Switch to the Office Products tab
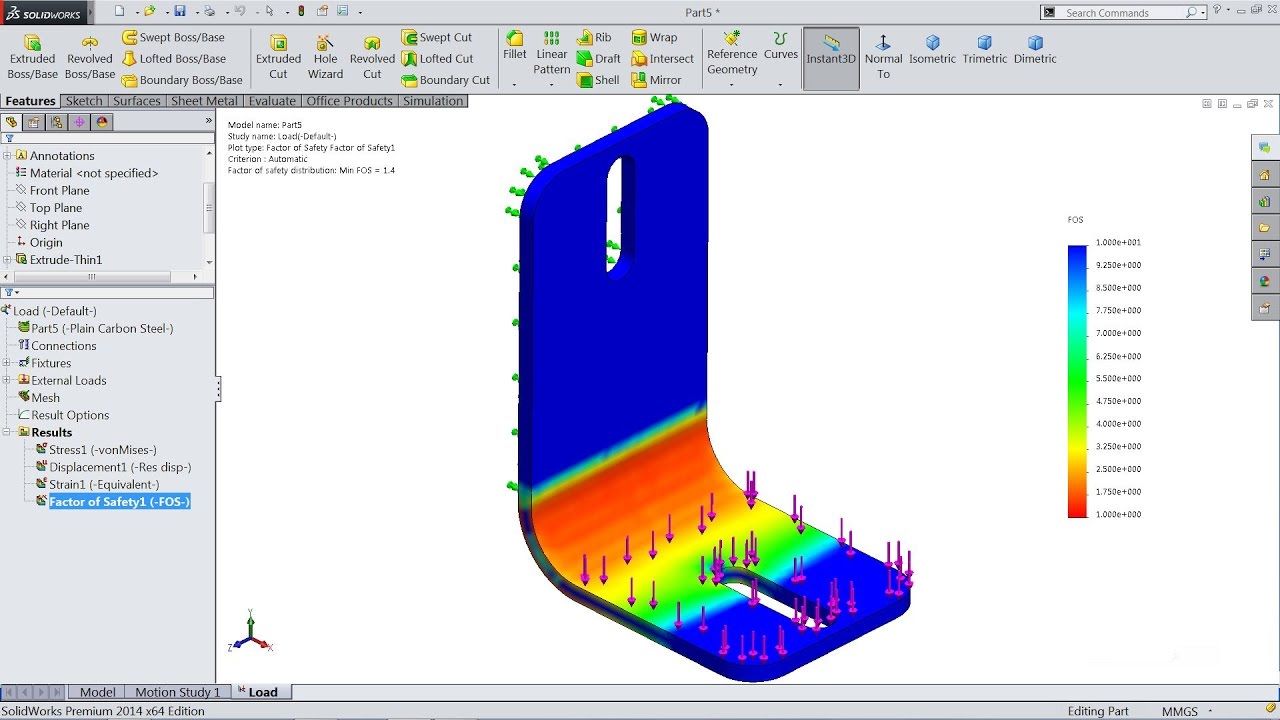1280x720 pixels. [x=351, y=101]
